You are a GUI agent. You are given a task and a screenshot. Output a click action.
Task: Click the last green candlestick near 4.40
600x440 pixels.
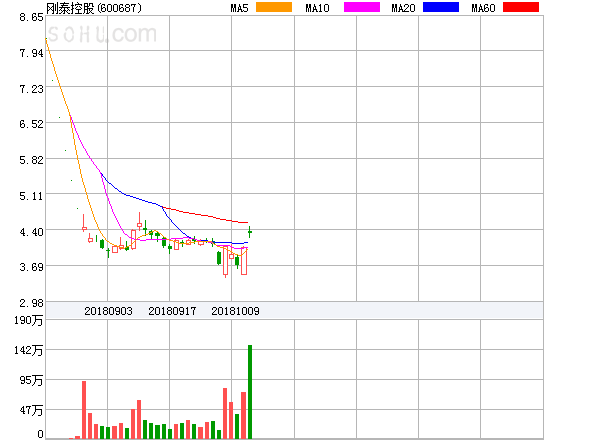[249, 232]
